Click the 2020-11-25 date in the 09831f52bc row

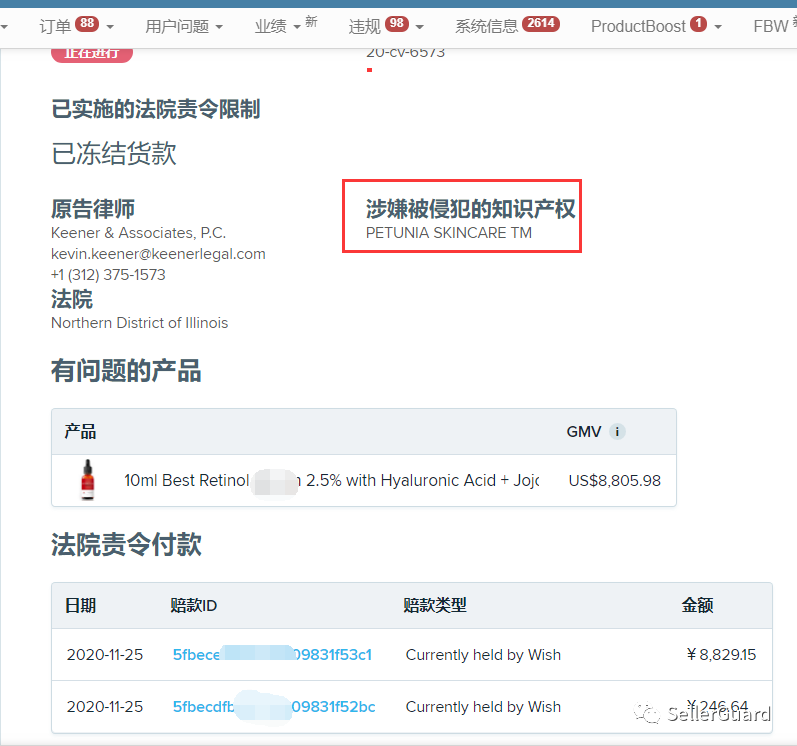(x=105, y=707)
